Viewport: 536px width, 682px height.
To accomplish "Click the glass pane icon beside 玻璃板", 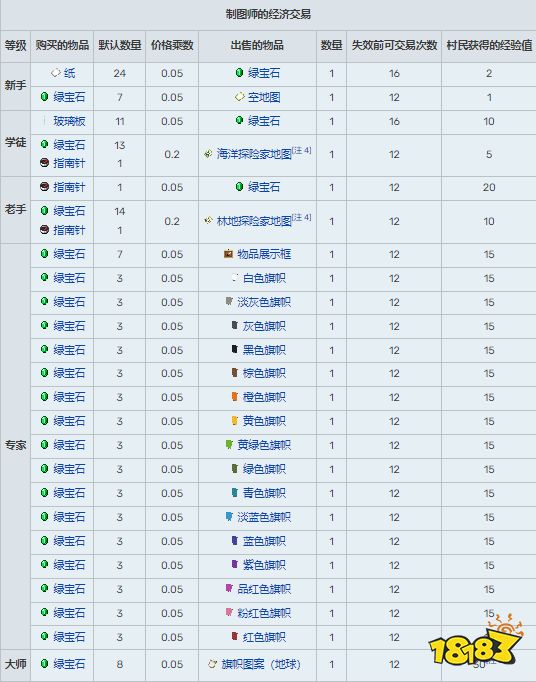I will point(45,121).
